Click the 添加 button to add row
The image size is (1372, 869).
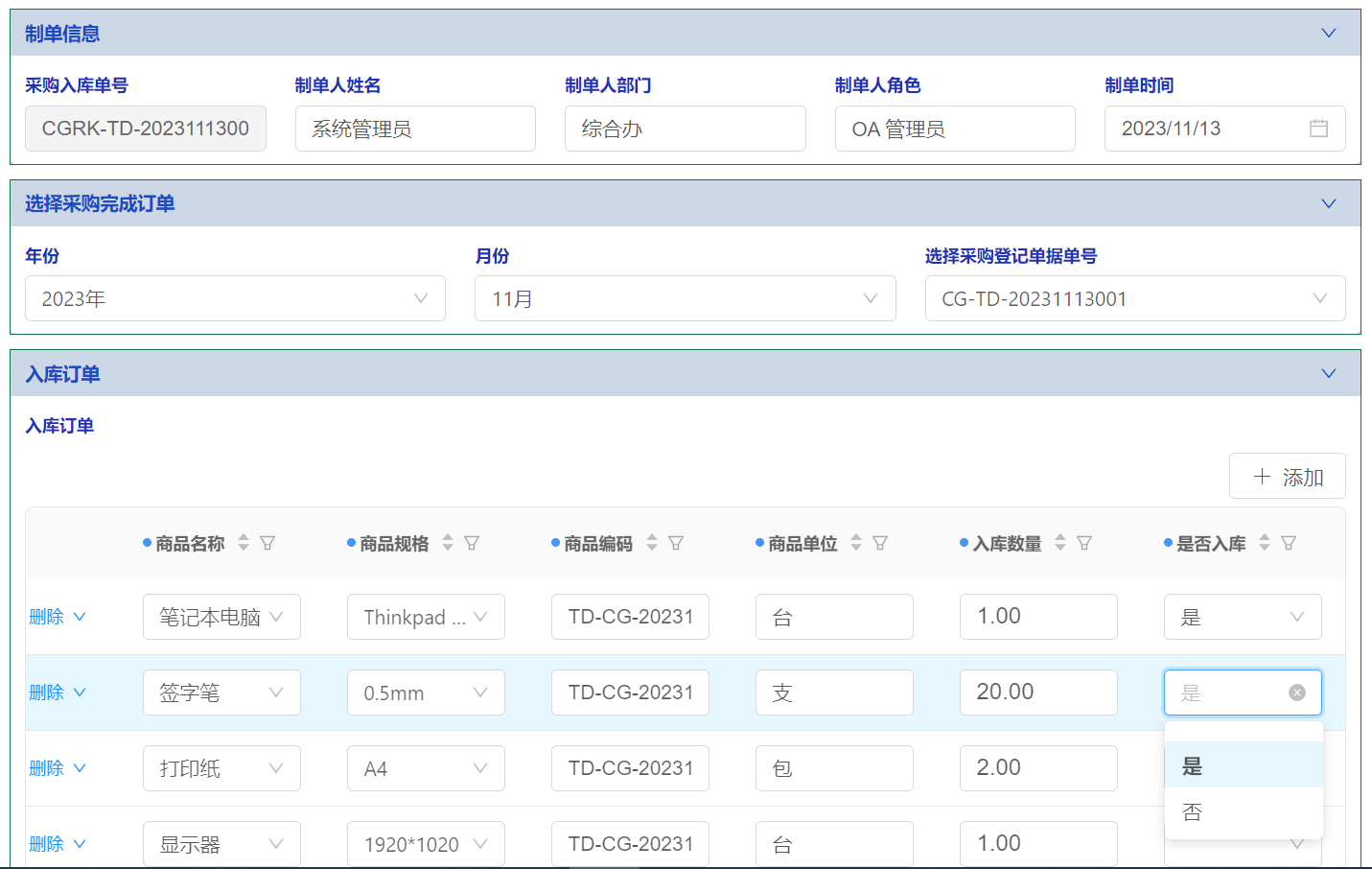[x=1287, y=477]
